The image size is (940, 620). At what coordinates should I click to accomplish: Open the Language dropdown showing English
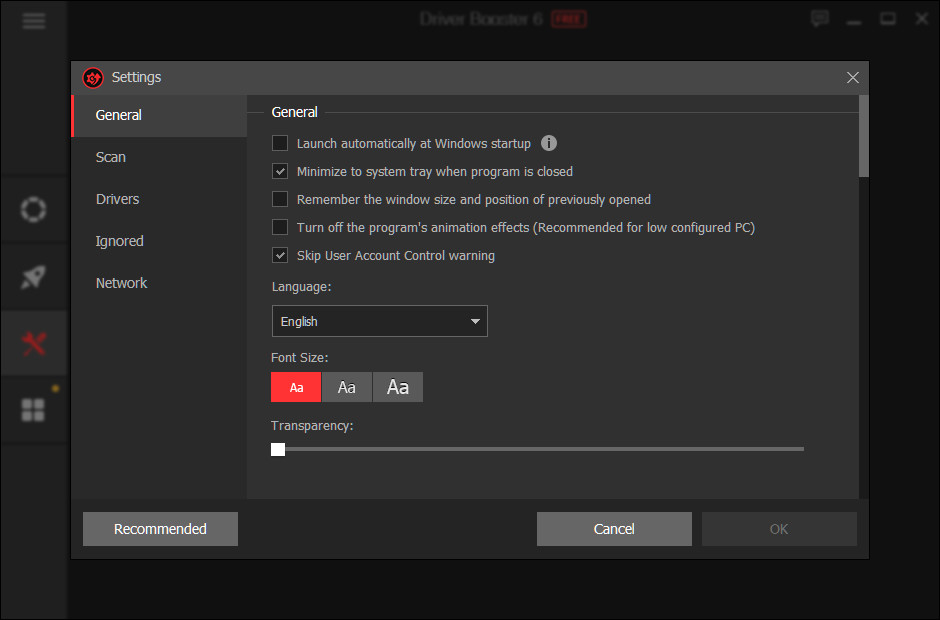(x=379, y=321)
